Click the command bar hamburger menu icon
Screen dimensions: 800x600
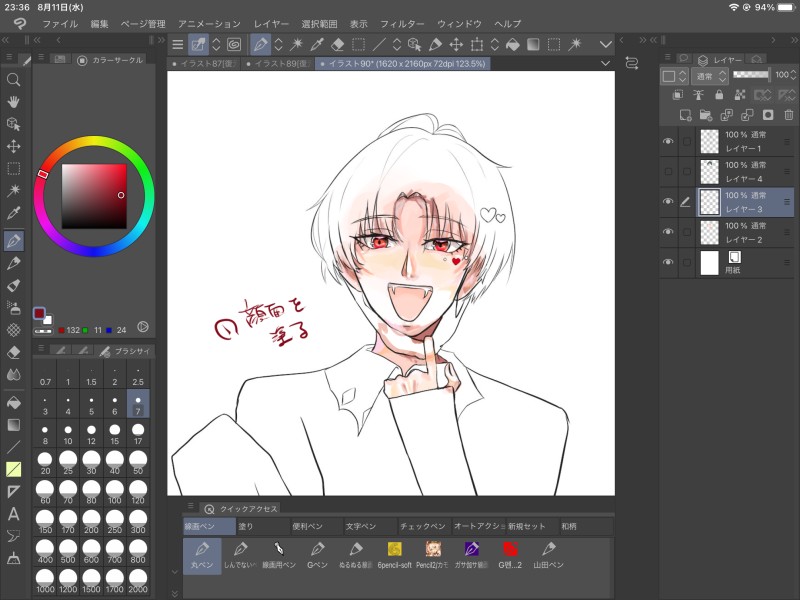click(178, 44)
